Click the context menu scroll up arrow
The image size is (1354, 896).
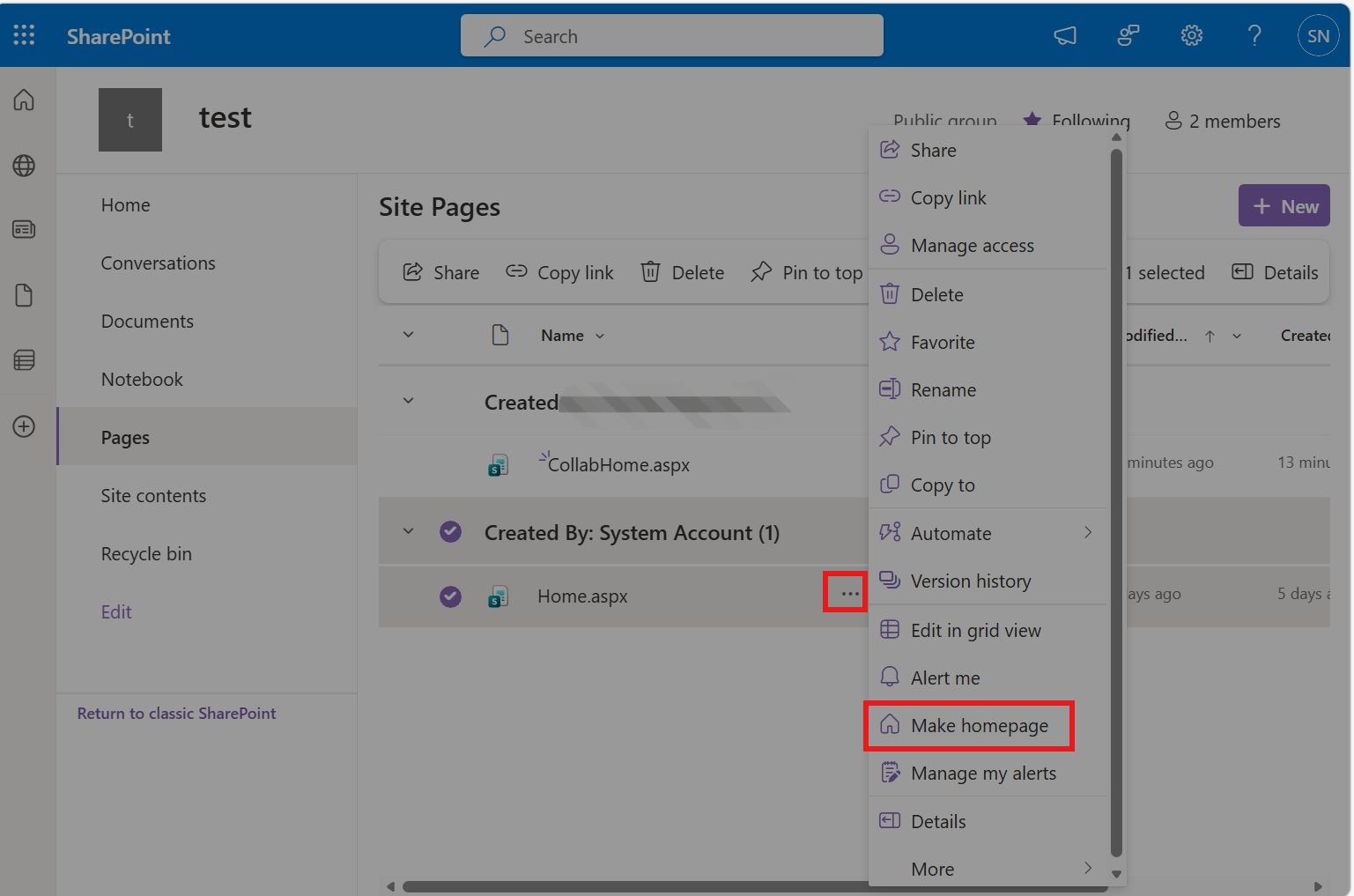coord(1116,137)
